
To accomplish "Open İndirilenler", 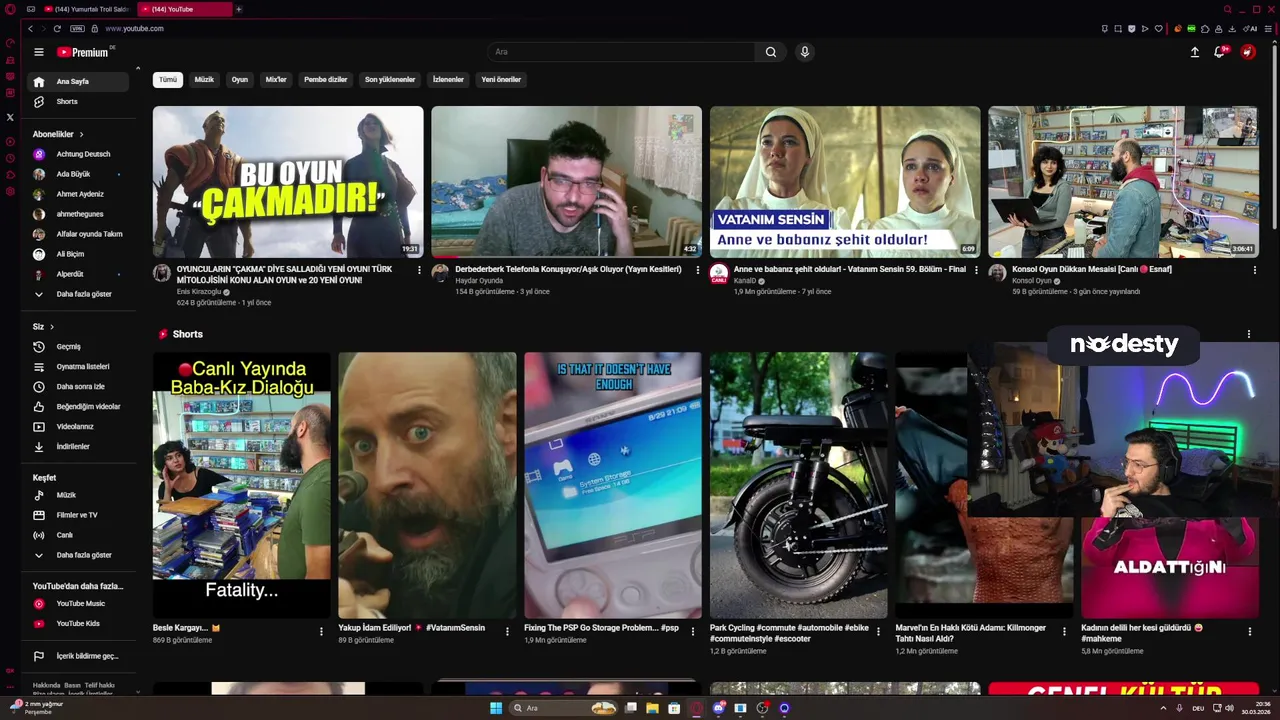I will coord(78,447).
